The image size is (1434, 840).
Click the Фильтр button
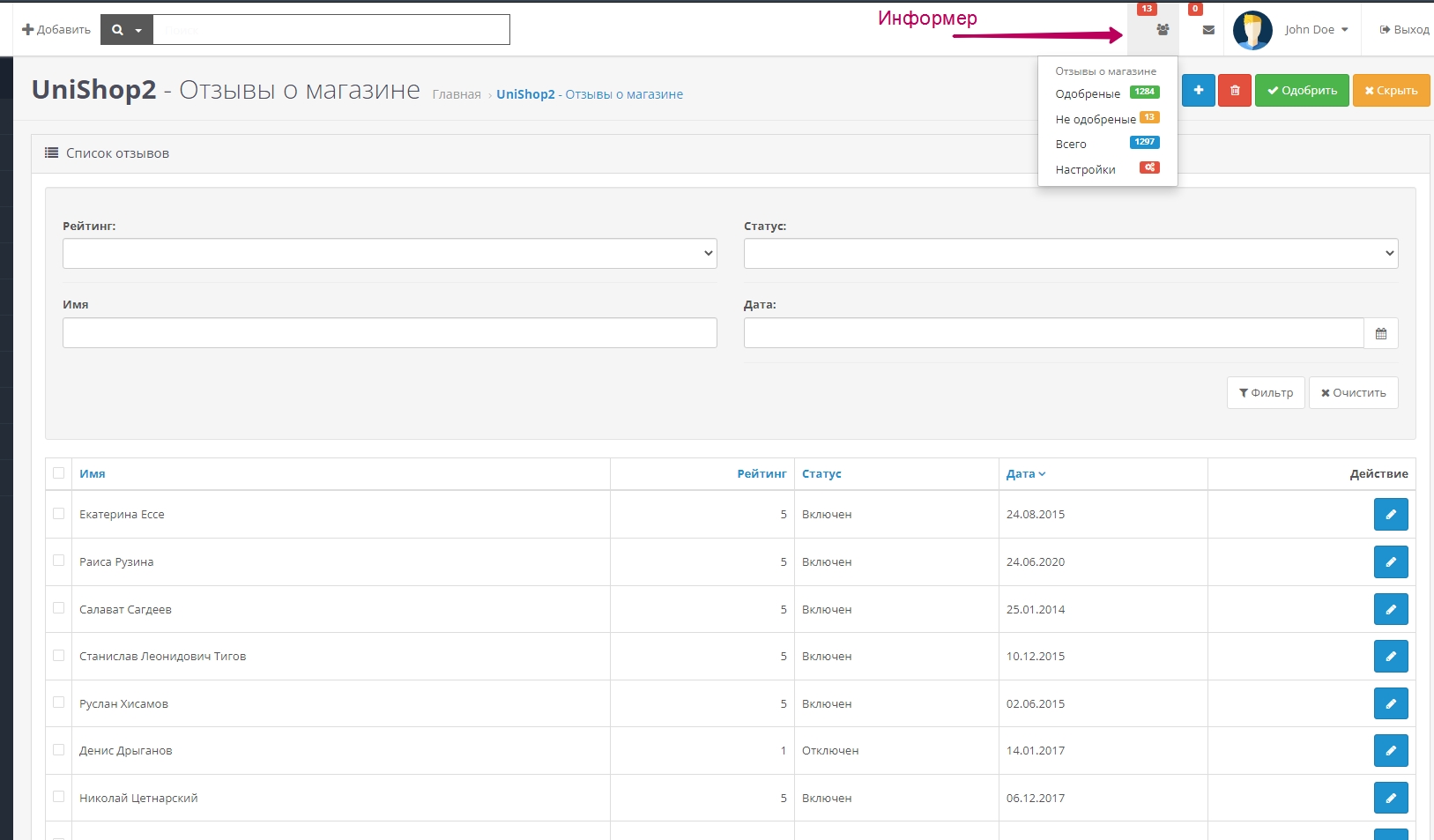(1265, 393)
